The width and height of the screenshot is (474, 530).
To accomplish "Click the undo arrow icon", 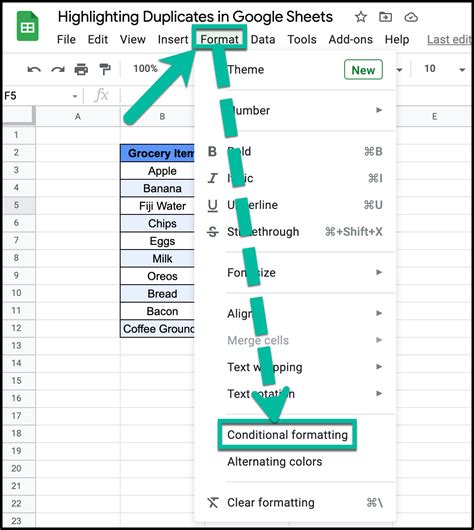I will click(34, 70).
